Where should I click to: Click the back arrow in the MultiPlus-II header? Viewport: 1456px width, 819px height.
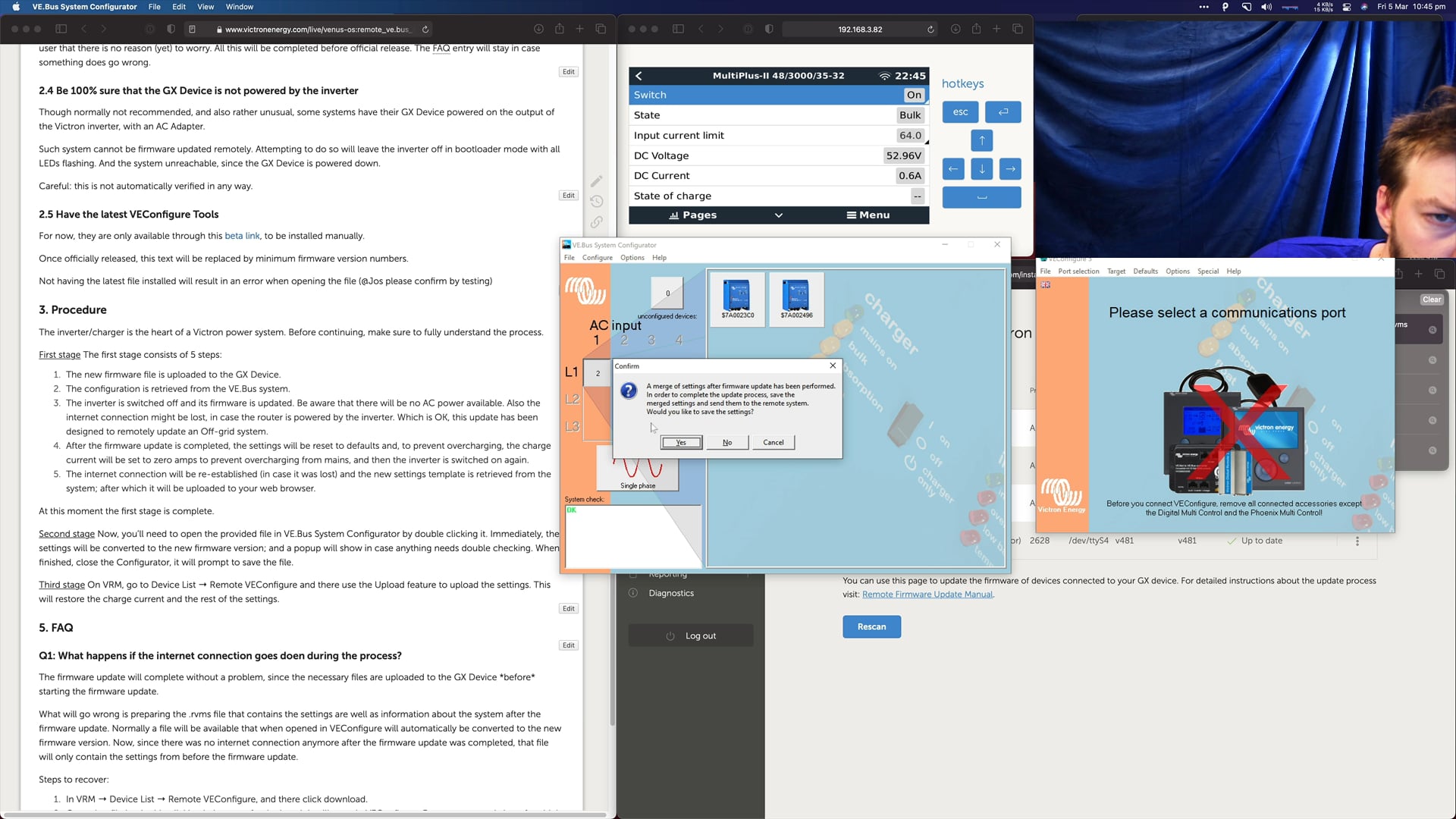click(x=639, y=76)
